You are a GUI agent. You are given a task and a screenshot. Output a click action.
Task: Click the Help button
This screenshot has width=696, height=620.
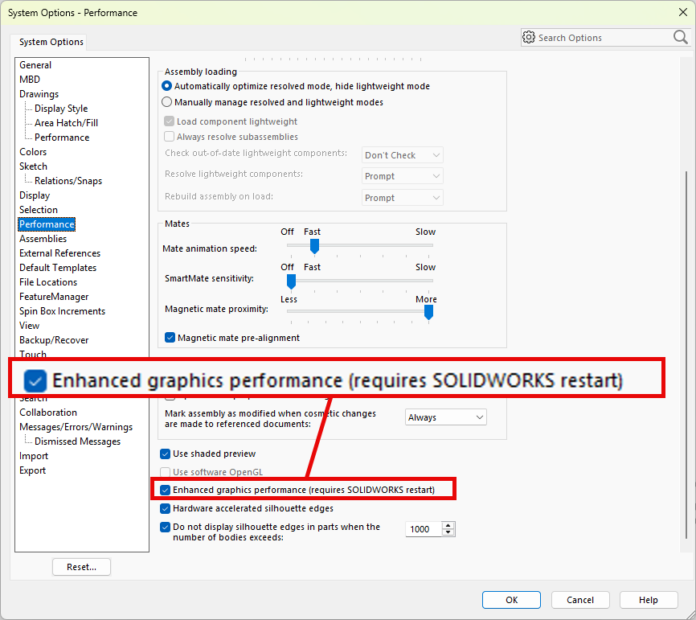tap(648, 600)
